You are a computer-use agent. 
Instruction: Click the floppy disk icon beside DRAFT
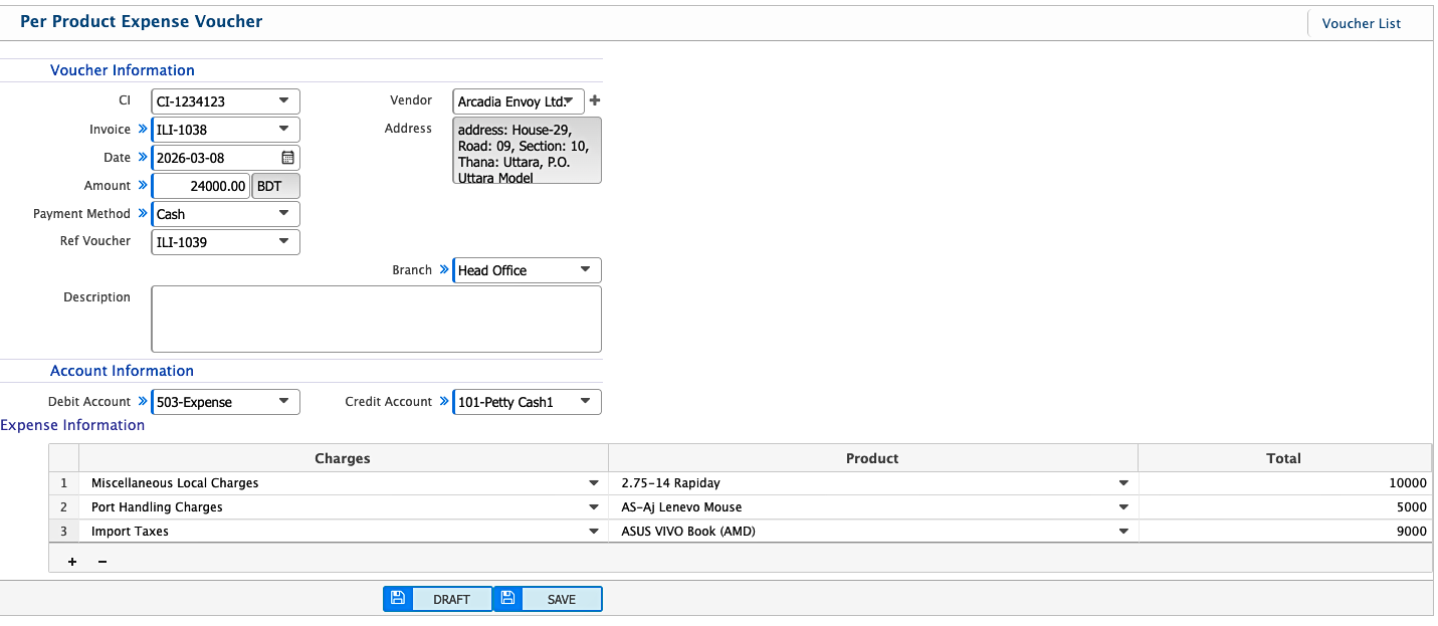pos(398,599)
